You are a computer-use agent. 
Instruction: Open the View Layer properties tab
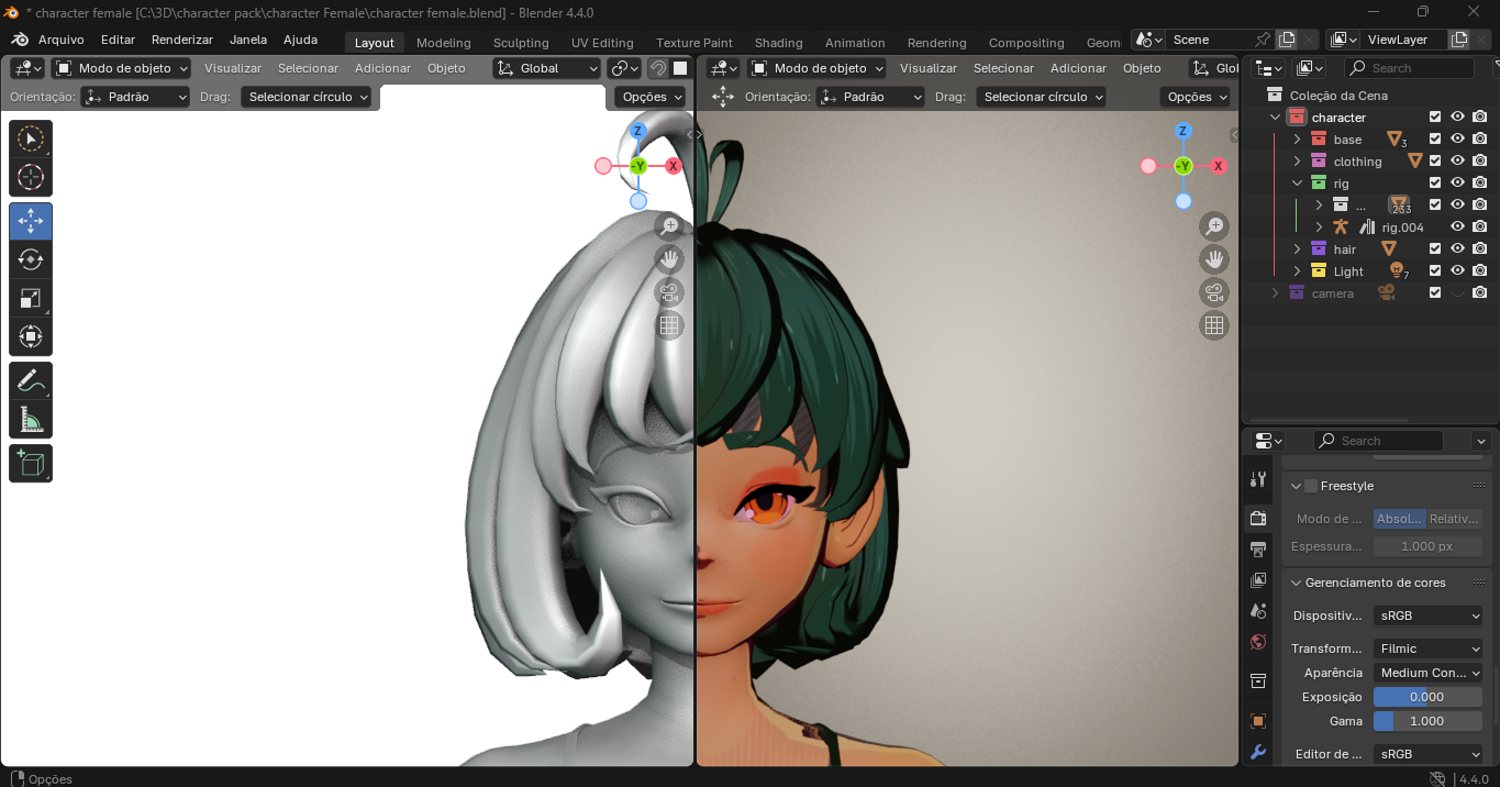tap(1258, 580)
